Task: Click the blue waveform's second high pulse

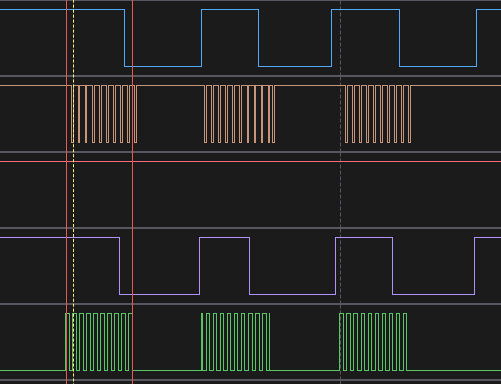Action: (x=230, y=38)
